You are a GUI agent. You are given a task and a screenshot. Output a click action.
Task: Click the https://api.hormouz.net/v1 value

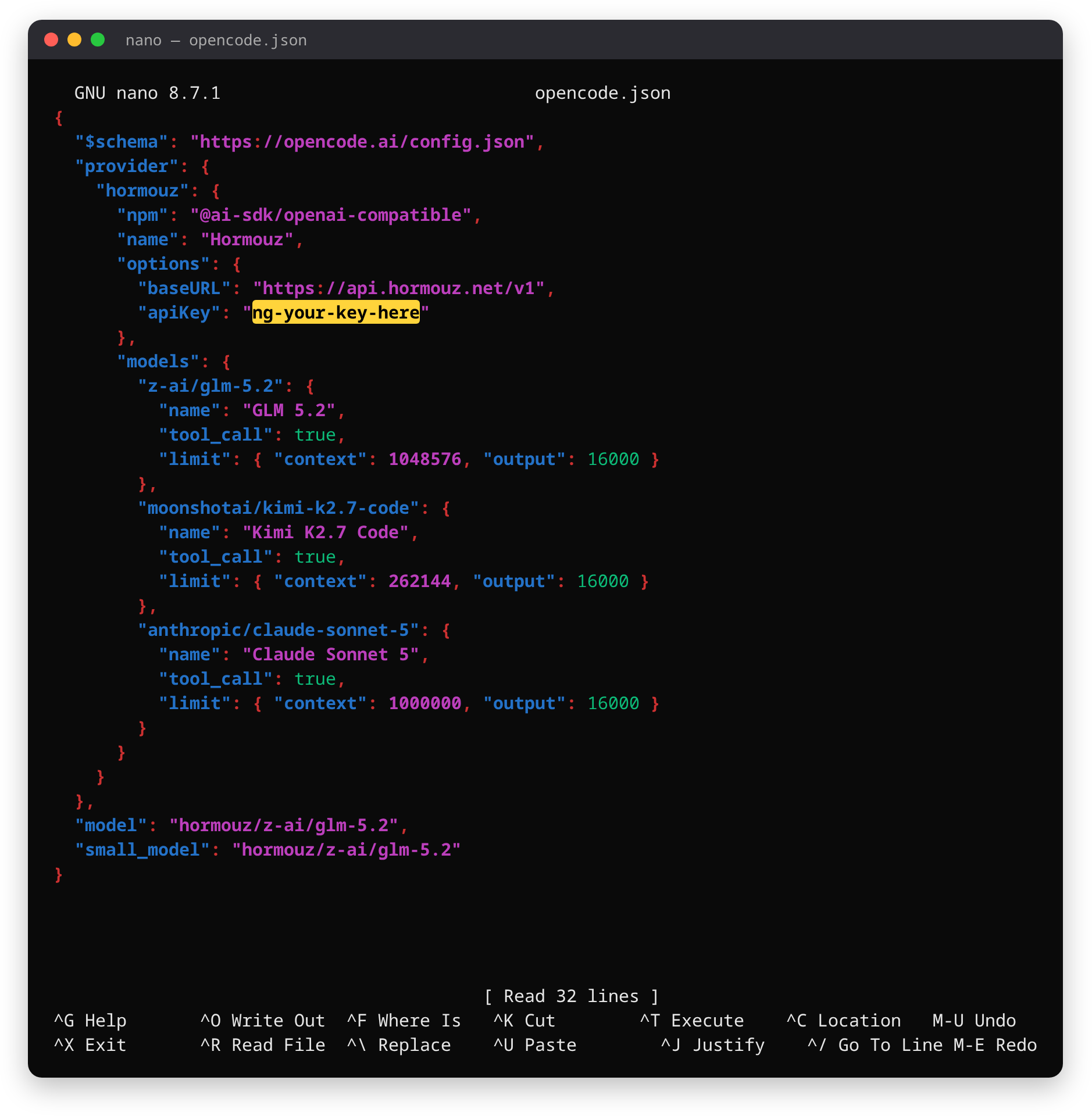pyautogui.click(x=398, y=288)
